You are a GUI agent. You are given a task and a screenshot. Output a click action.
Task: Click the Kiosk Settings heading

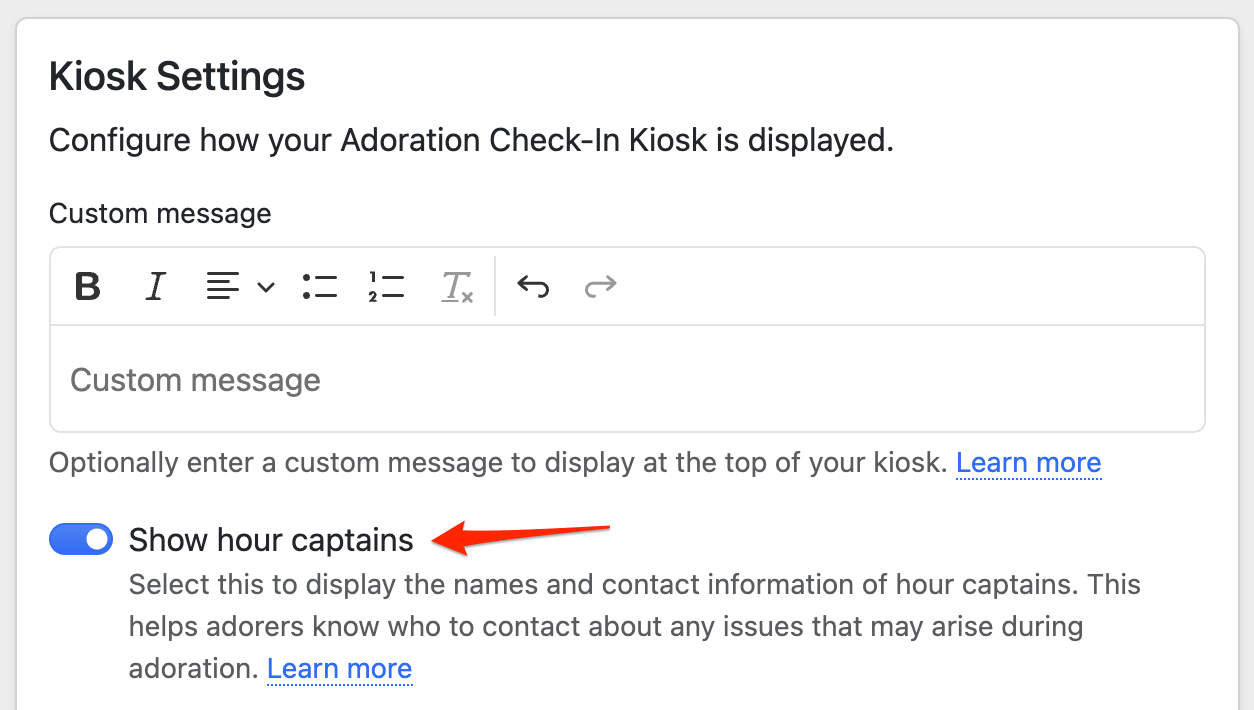pos(177,77)
